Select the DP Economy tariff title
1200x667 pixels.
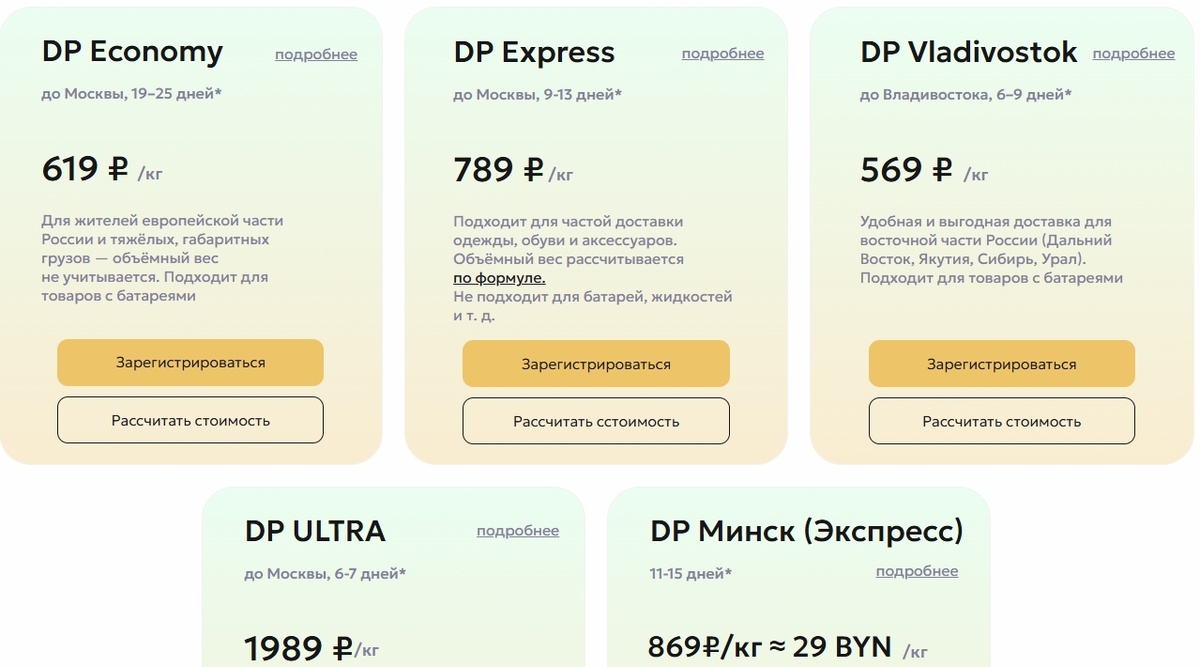[x=132, y=52]
